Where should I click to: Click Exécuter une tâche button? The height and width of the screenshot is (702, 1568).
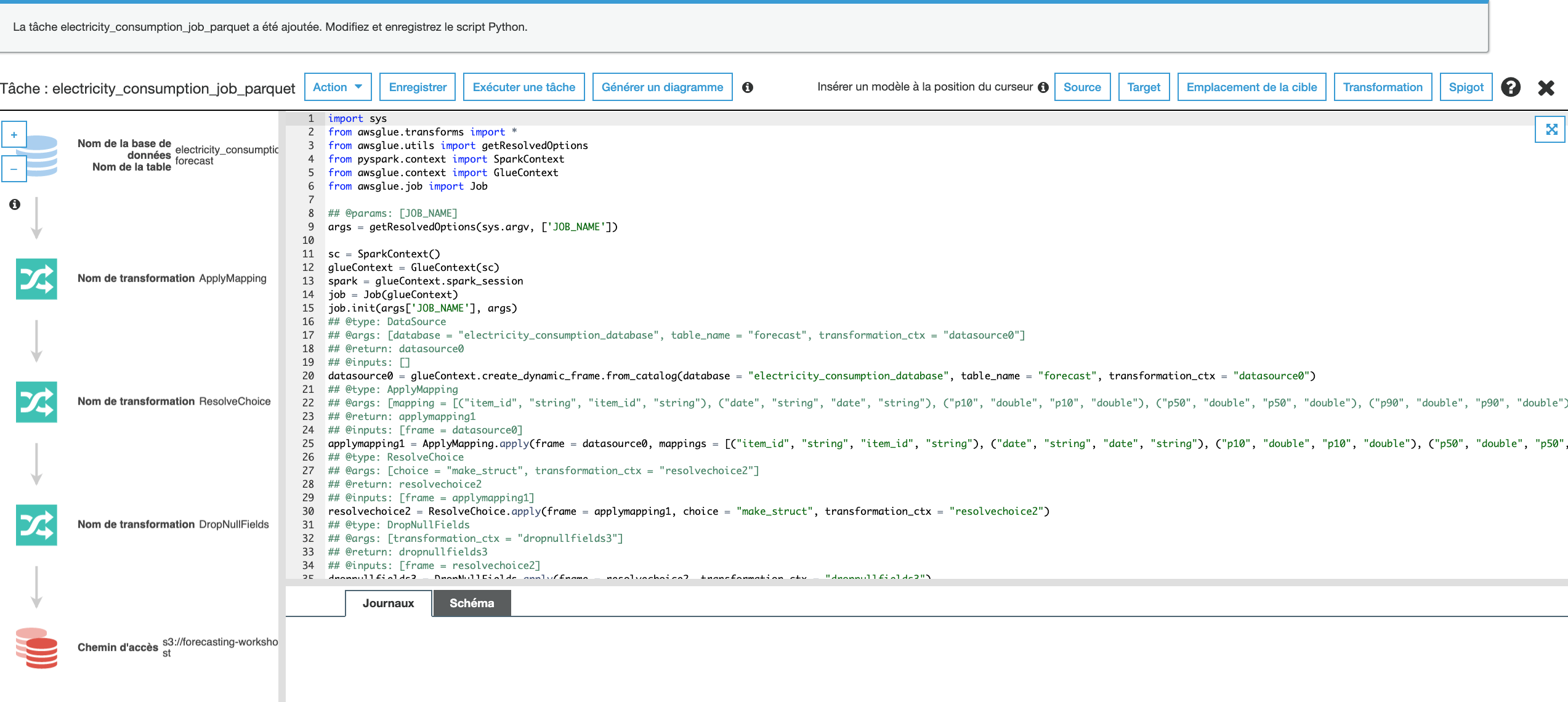(x=523, y=87)
